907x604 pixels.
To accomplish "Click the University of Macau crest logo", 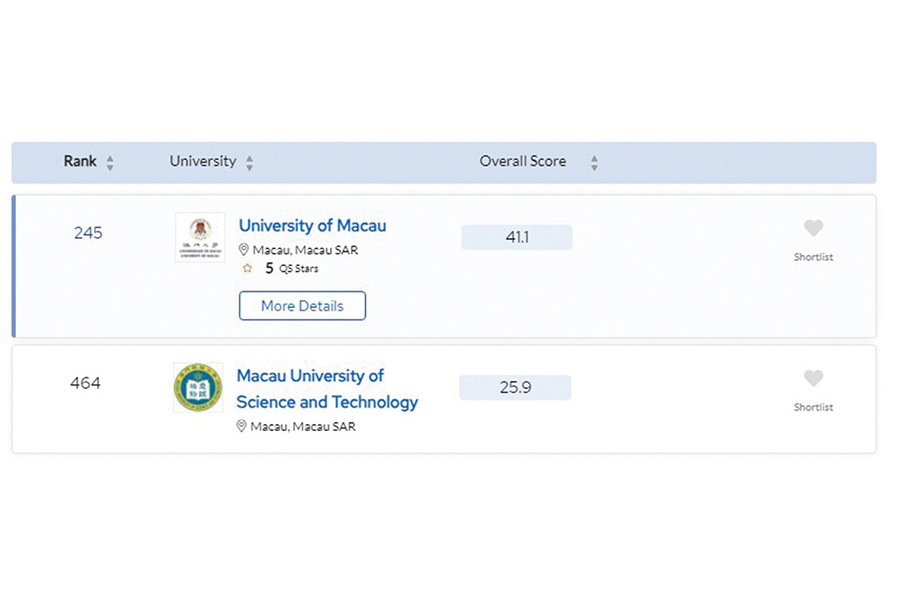I will pos(198,238).
